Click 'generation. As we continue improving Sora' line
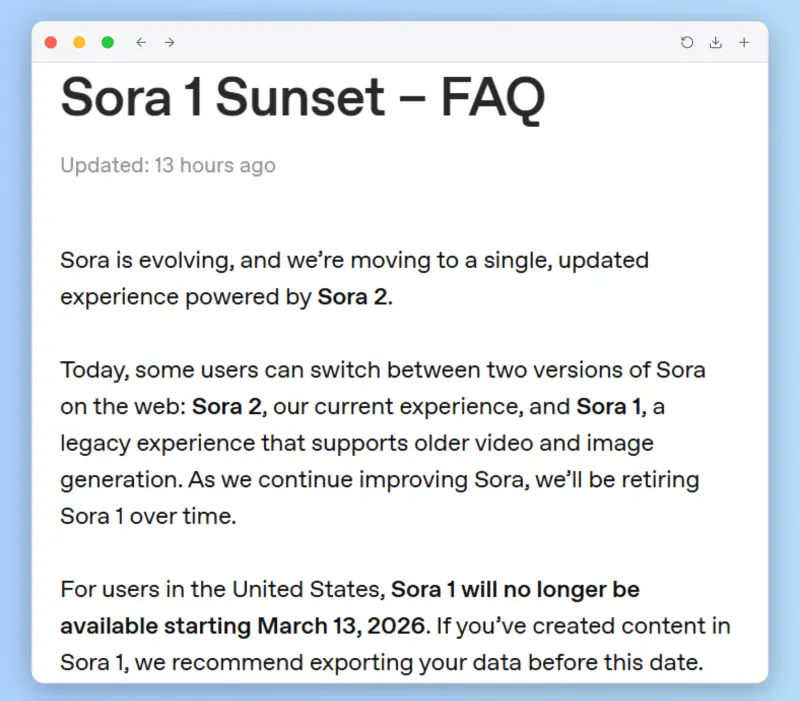Image resolution: width=800 pixels, height=701 pixels. click(380, 480)
